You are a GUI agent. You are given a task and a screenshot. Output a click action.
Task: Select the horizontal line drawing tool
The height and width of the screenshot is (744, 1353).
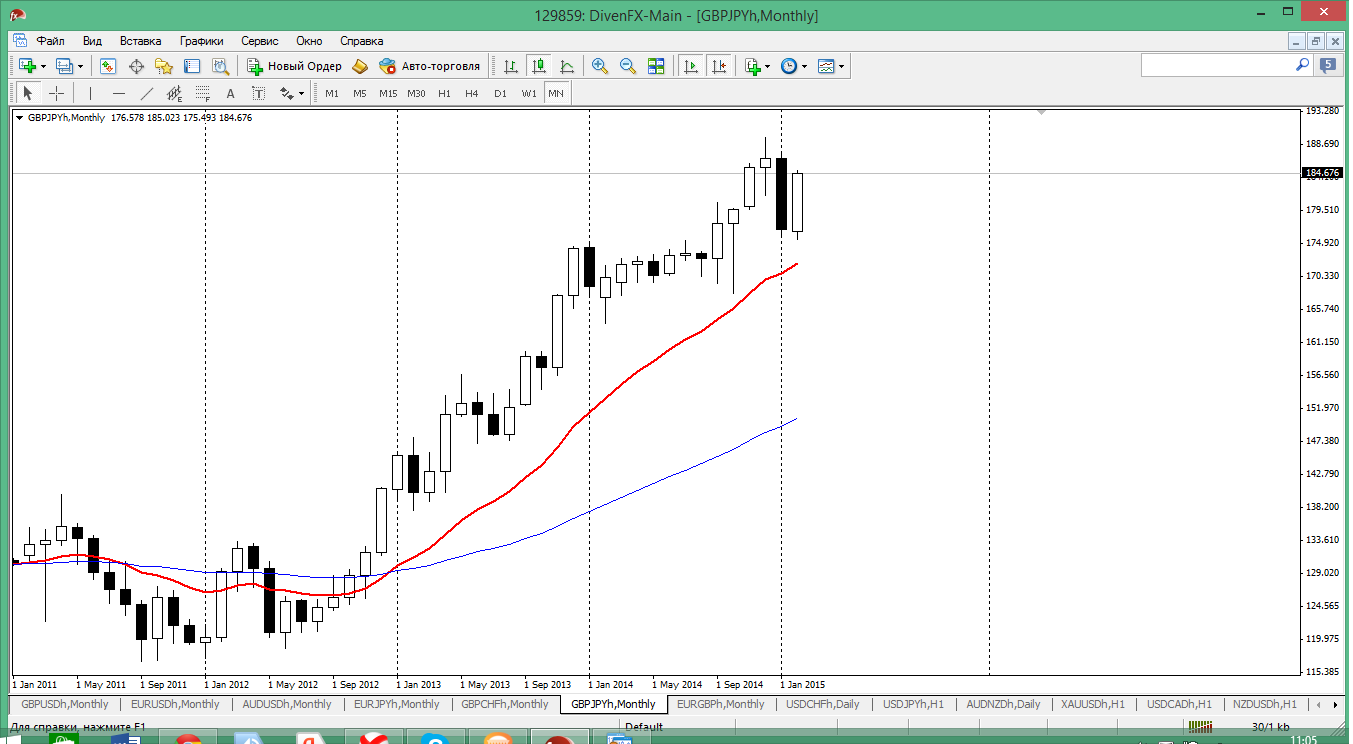(x=118, y=93)
